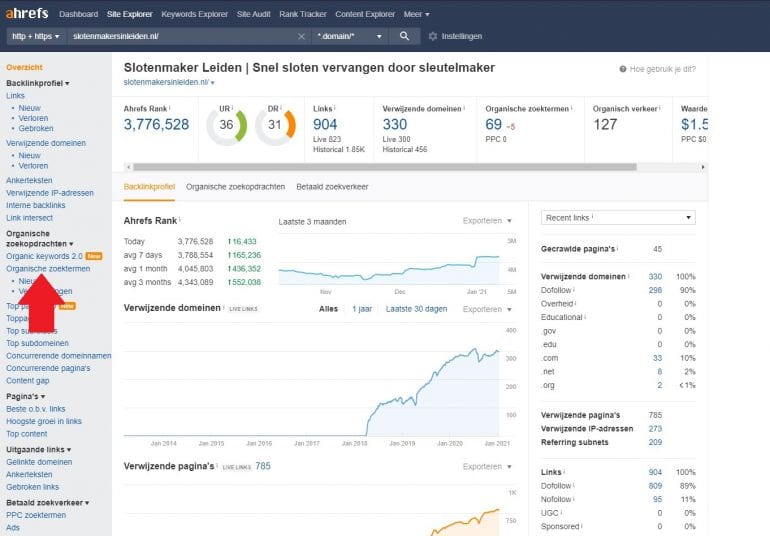The image size is (770, 536).
Task: Open Overzicht in the sidebar
Action: (24, 67)
